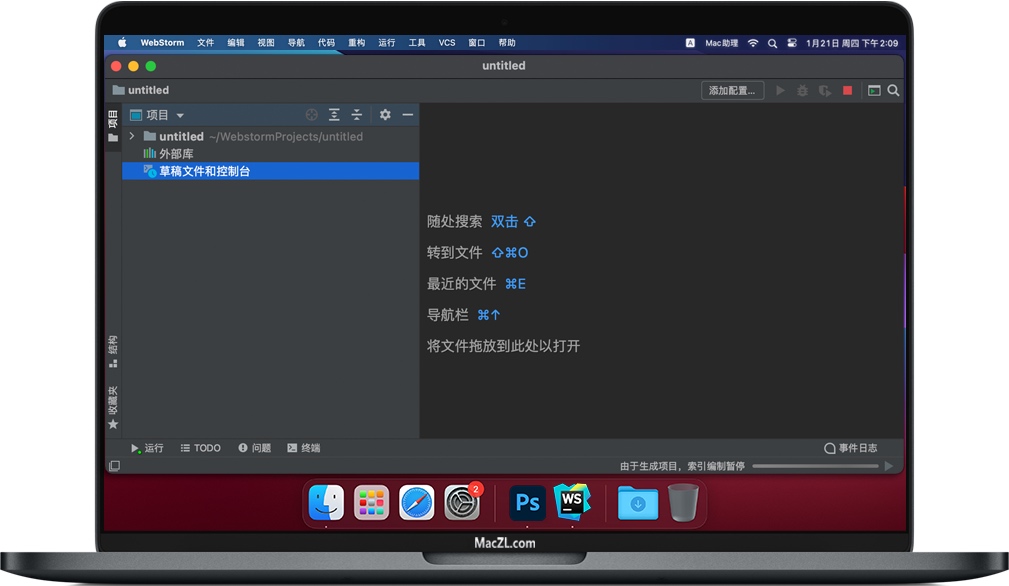Collapse all nodes in the Project panel
The width and height of the screenshot is (1009, 586).
coord(356,115)
